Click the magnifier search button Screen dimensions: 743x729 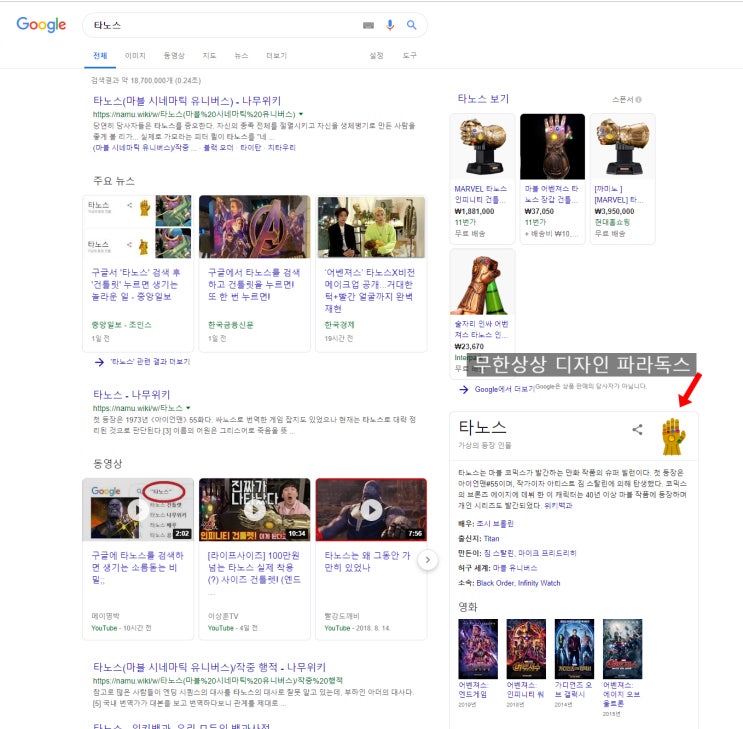pos(411,25)
